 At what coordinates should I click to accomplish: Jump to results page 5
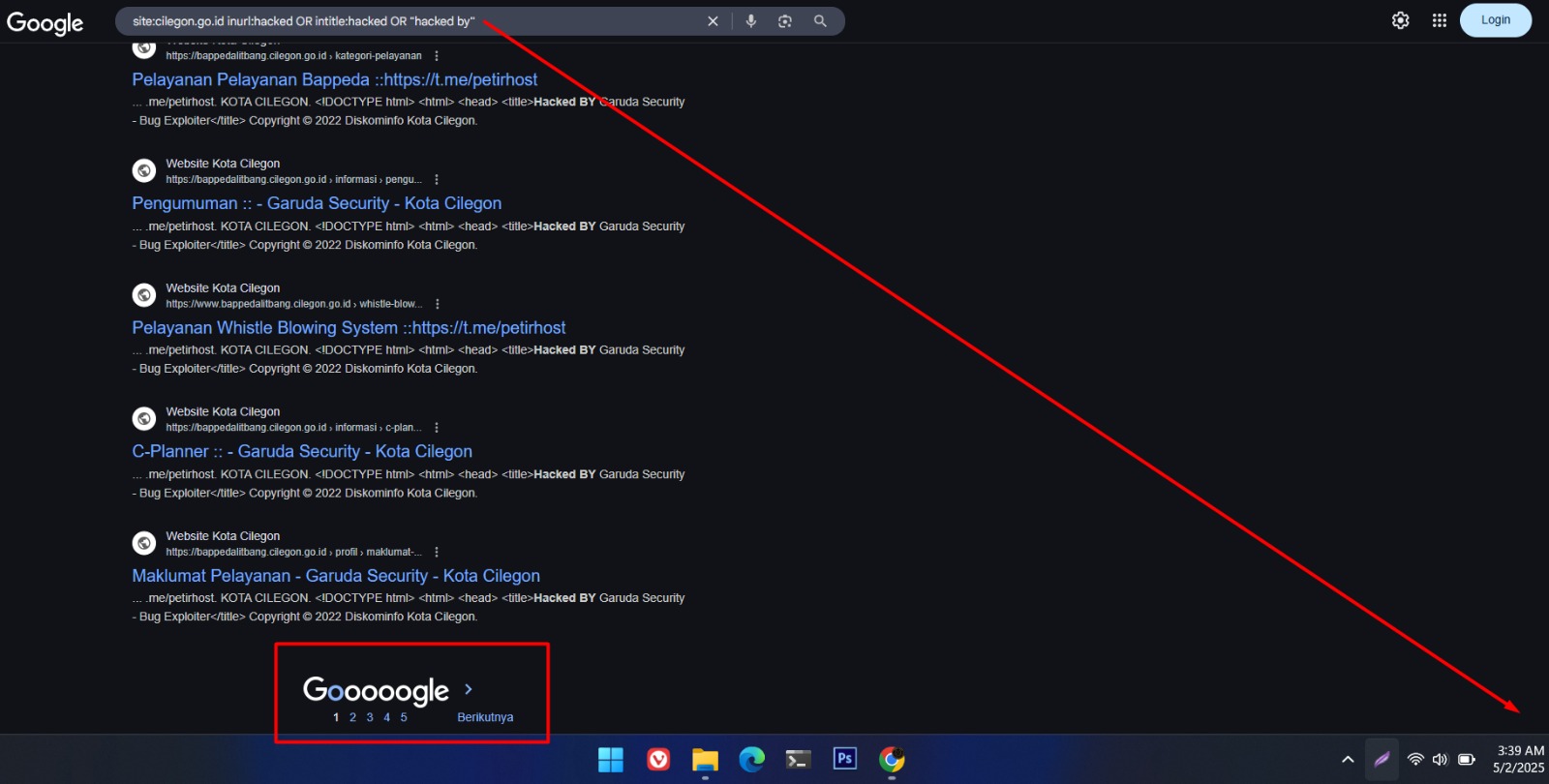404,717
